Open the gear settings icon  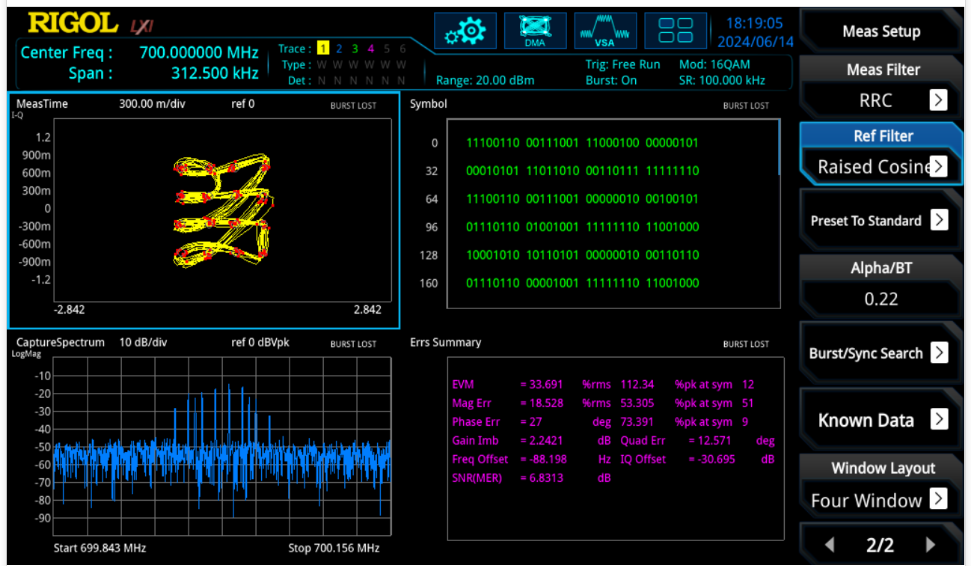465,30
